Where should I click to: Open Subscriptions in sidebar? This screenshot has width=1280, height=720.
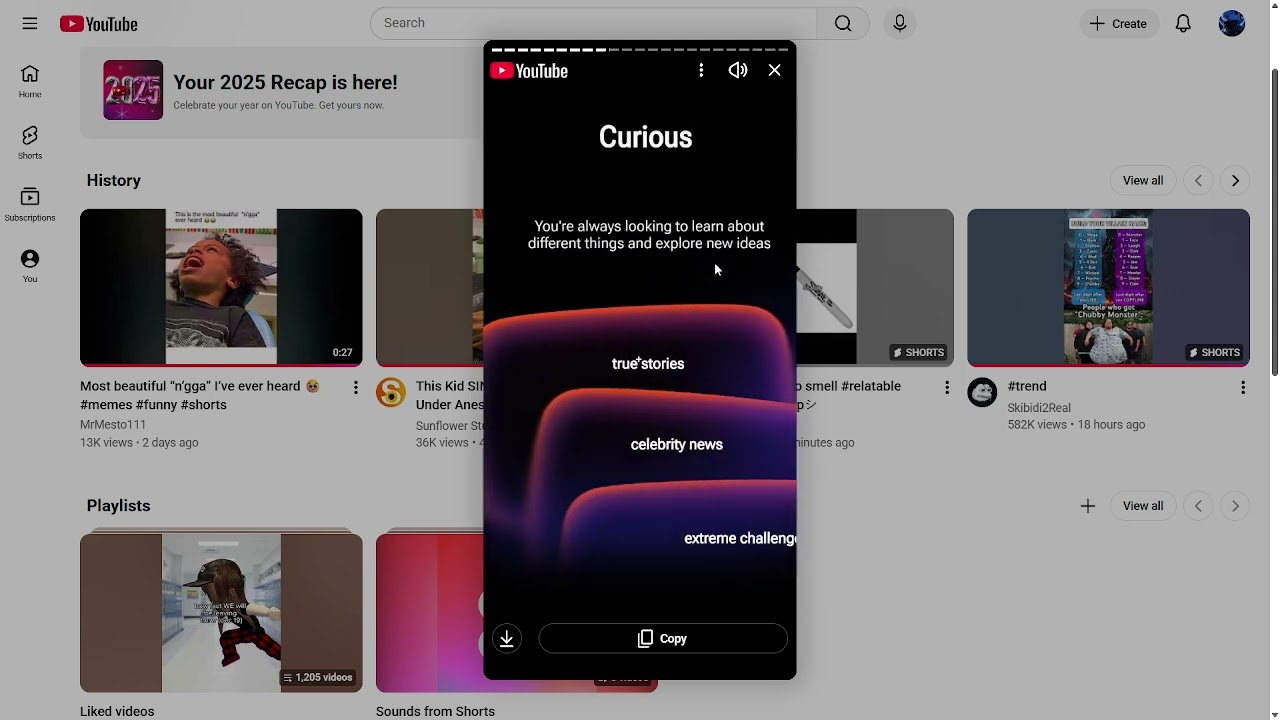click(30, 205)
